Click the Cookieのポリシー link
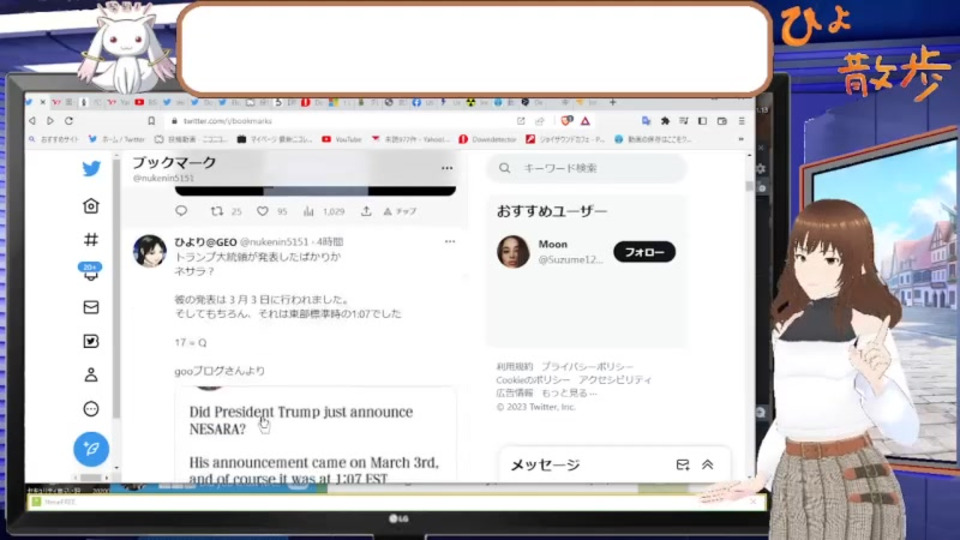Viewport: 960px width, 540px height. coord(533,380)
